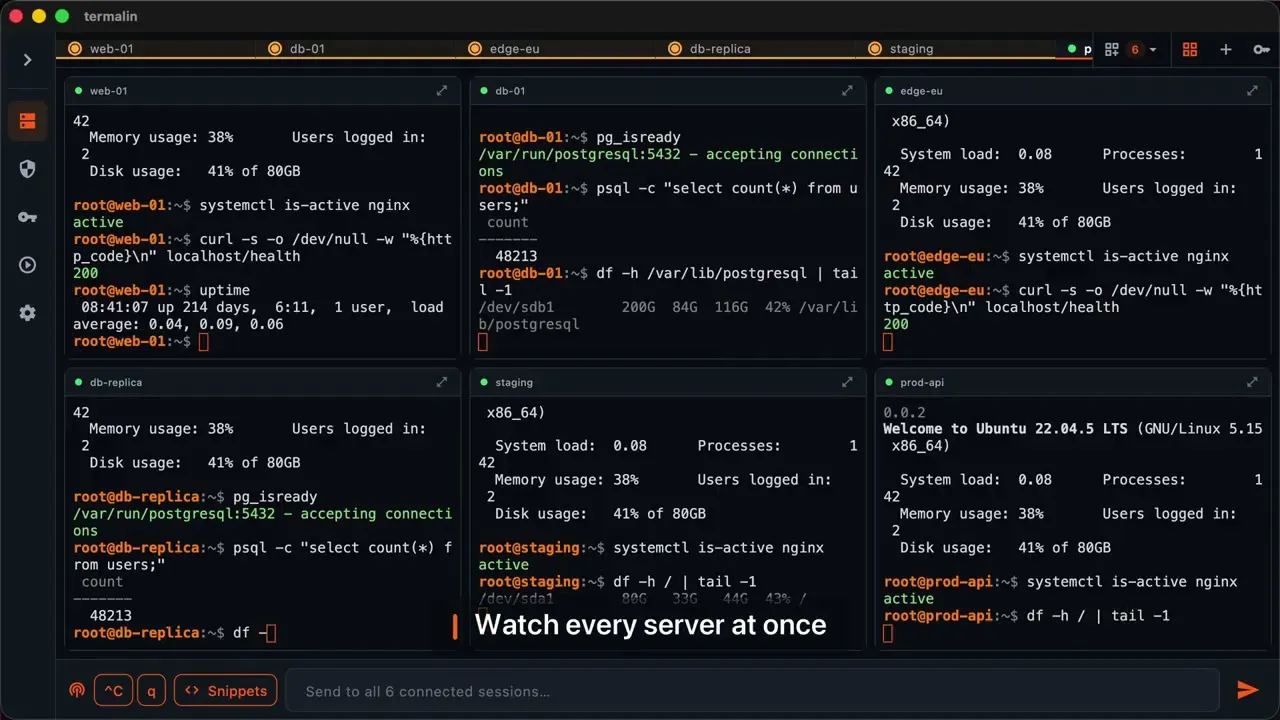Maximize the web-01 pane
The height and width of the screenshot is (720, 1280).
442,91
